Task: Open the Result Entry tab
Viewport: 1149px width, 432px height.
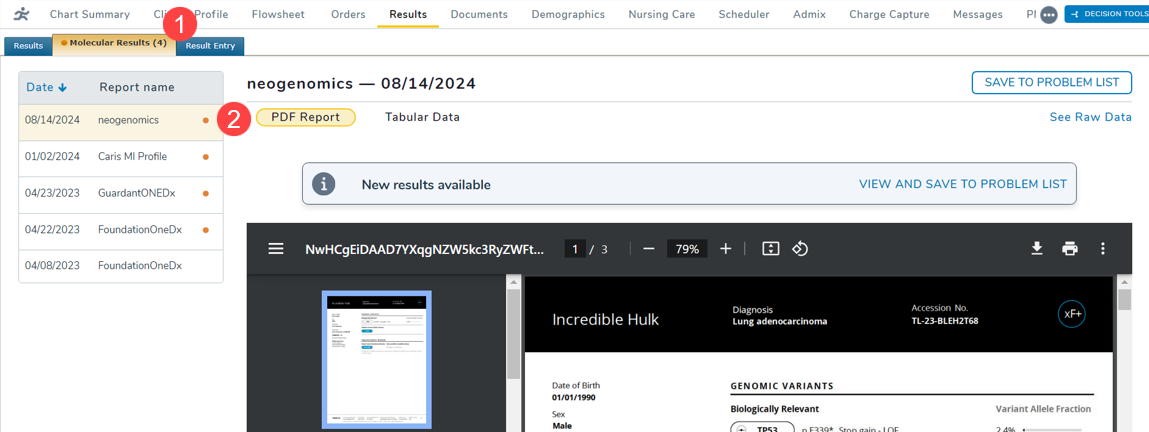Action: point(210,46)
